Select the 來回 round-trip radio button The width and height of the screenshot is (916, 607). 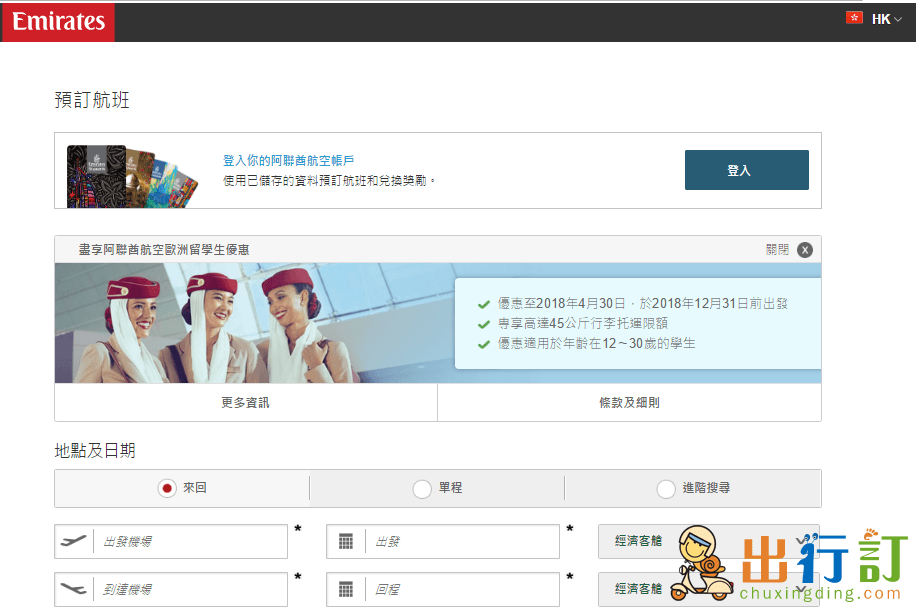click(167, 488)
